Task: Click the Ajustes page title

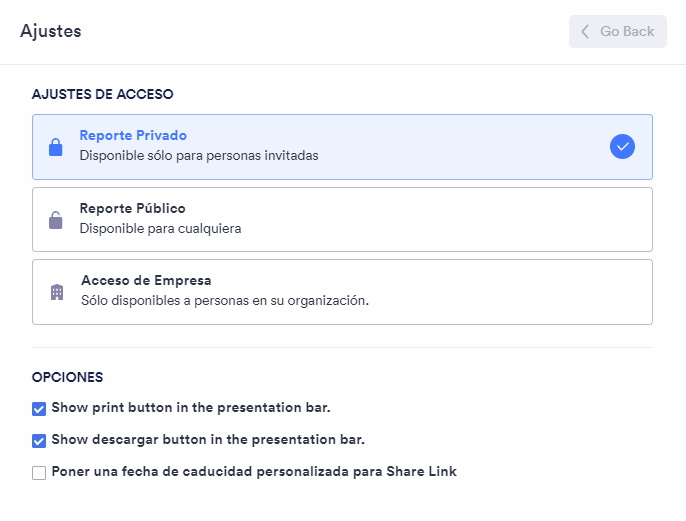Action: coord(51,31)
